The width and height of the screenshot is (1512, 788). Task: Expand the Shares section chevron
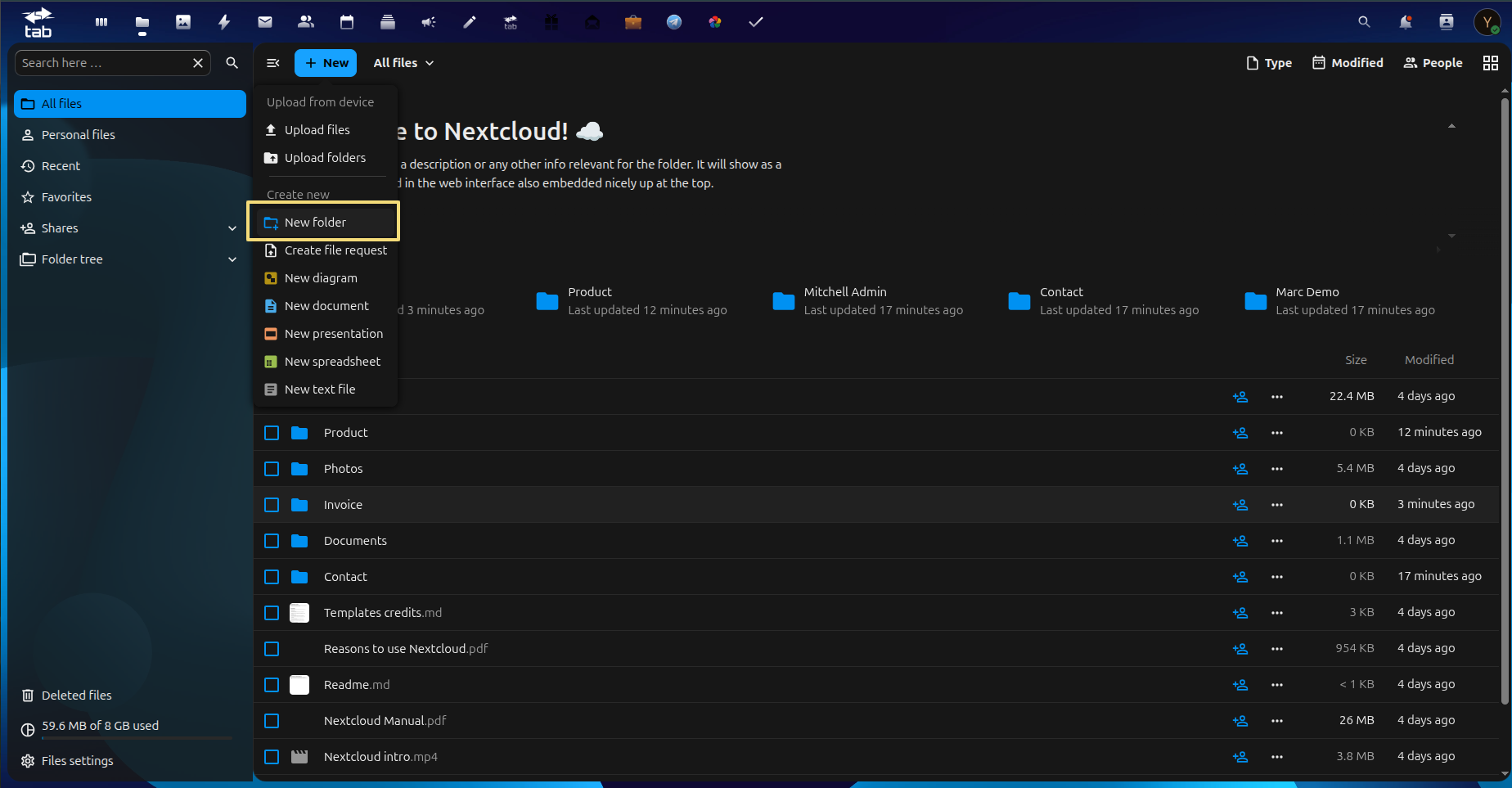point(232,228)
